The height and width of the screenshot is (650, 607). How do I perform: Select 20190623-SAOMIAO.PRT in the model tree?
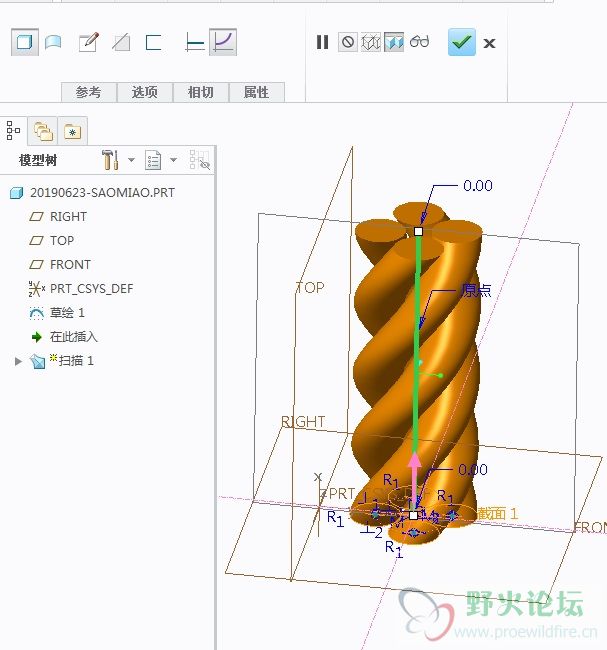(102, 193)
